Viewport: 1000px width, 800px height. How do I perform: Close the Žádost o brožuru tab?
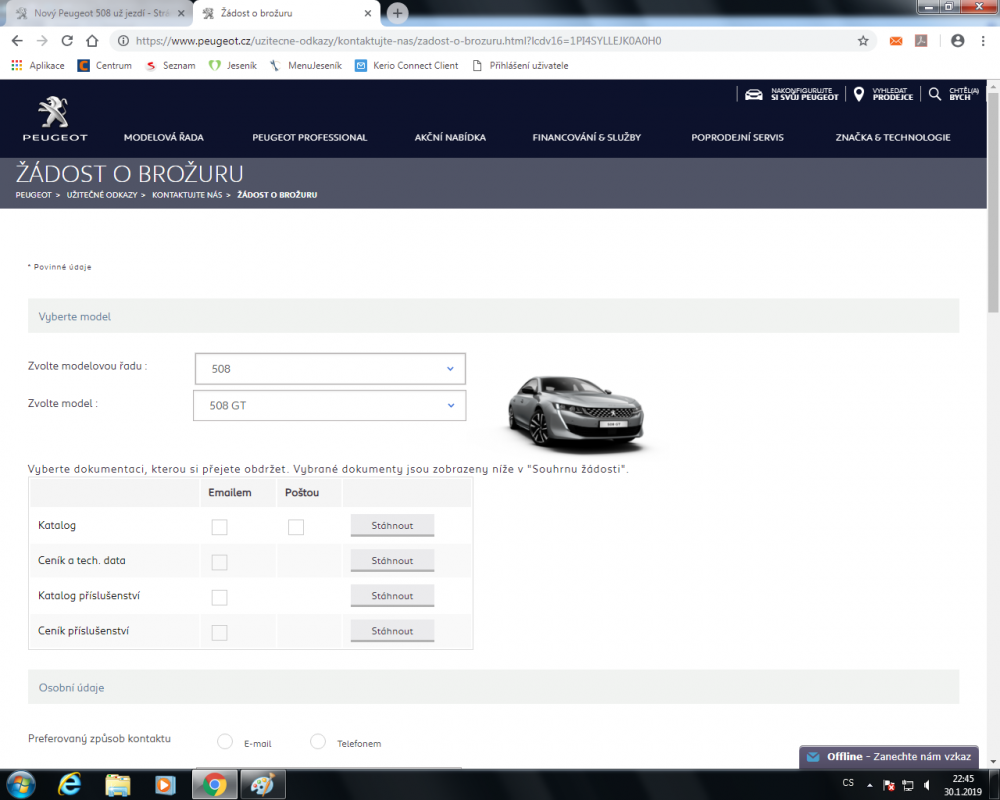click(x=368, y=13)
